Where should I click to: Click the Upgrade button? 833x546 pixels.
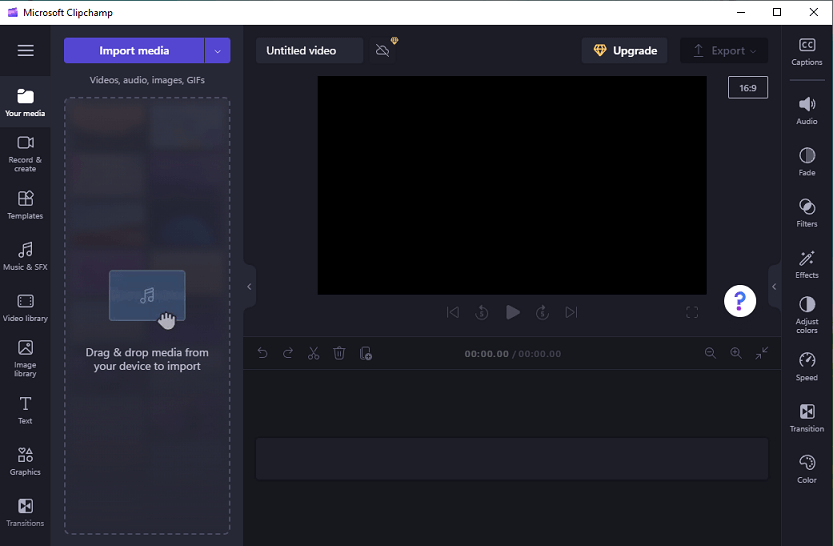click(624, 50)
